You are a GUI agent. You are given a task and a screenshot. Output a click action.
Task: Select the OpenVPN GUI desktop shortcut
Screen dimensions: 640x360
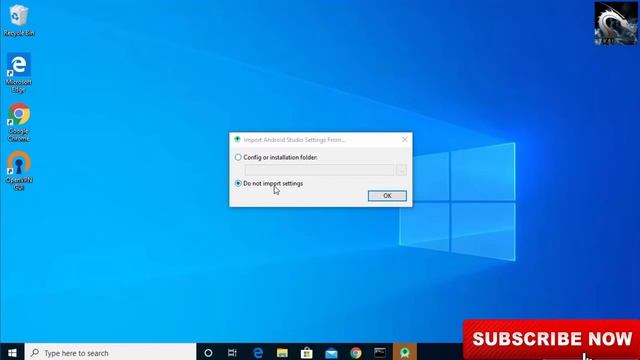point(18,171)
